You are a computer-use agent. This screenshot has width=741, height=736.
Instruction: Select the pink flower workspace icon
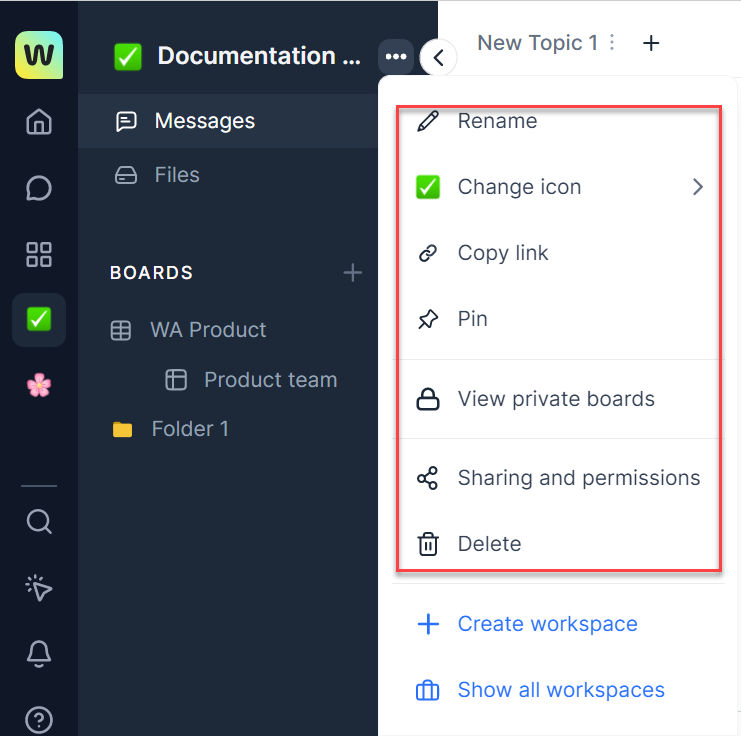(x=39, y=386)
